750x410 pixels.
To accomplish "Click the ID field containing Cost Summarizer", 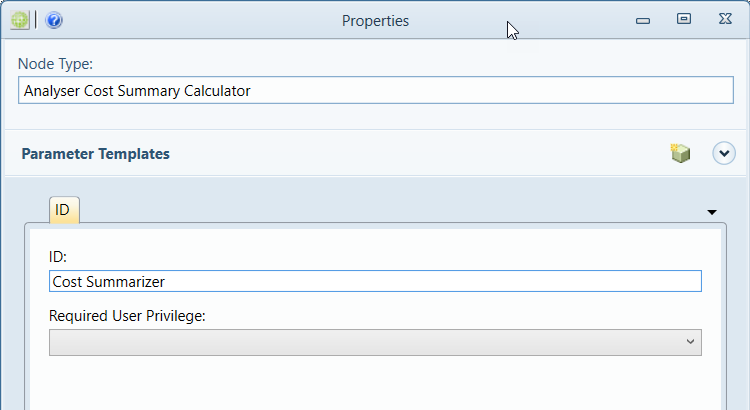I will [375, 281].
